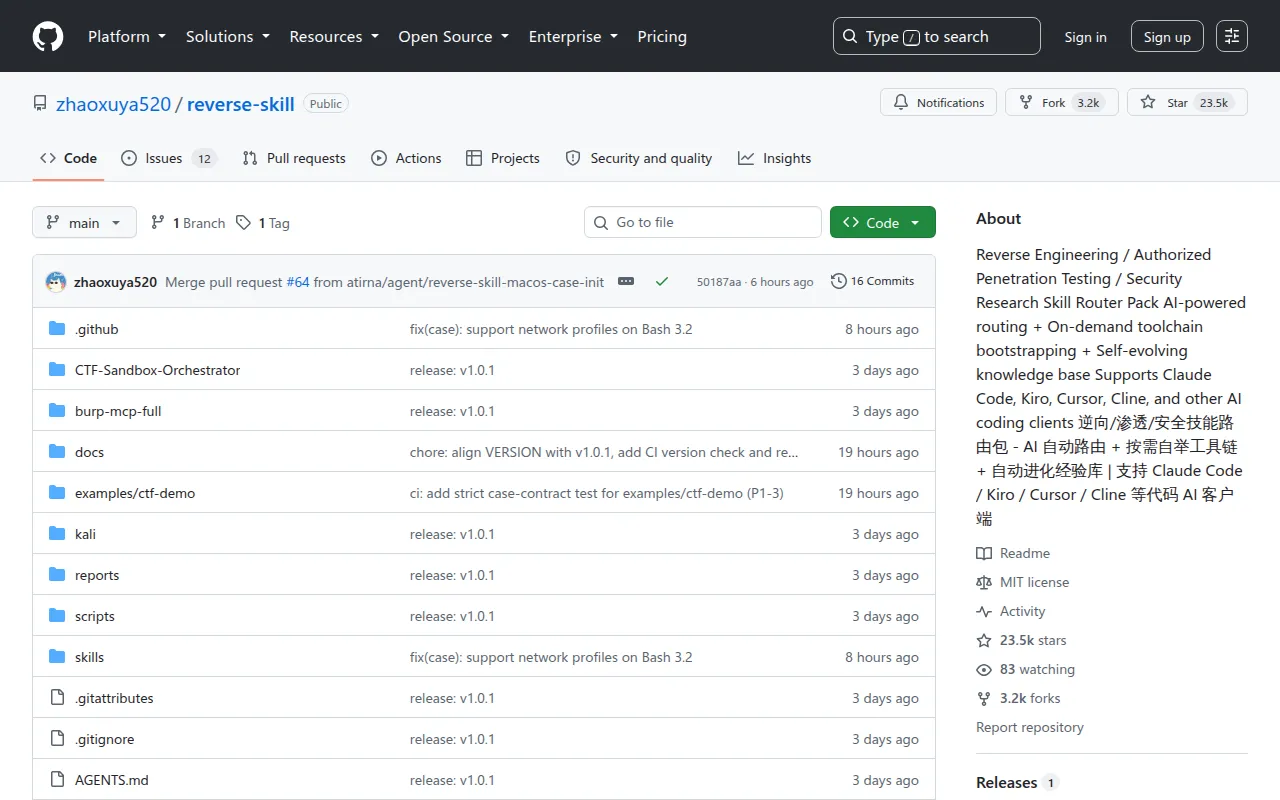The width and height of the screenshot is (1280, 800).
Task: Click the commit details ellipsis icon
Action: (x=626, y=282)
